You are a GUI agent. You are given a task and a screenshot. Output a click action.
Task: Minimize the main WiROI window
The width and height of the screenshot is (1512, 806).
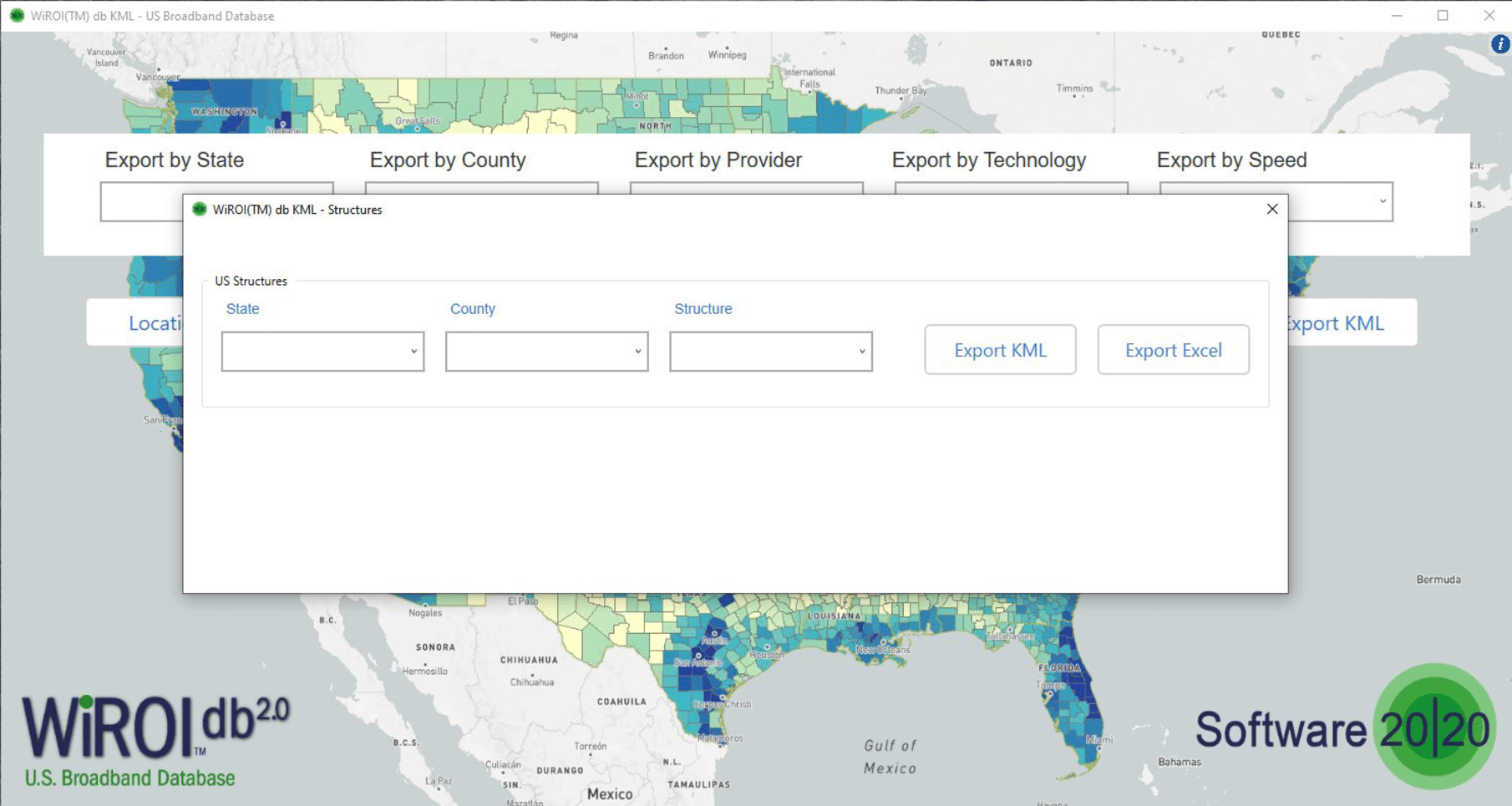pos(1397,16)
